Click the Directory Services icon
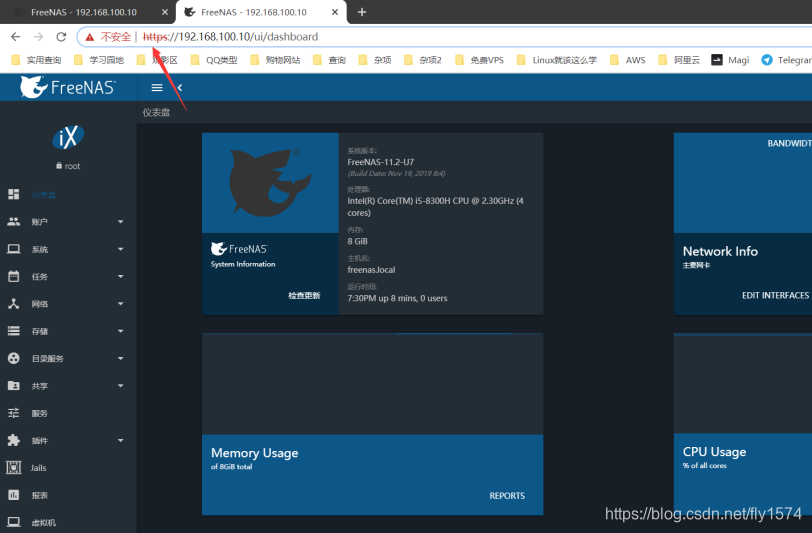 pos(13,358)
